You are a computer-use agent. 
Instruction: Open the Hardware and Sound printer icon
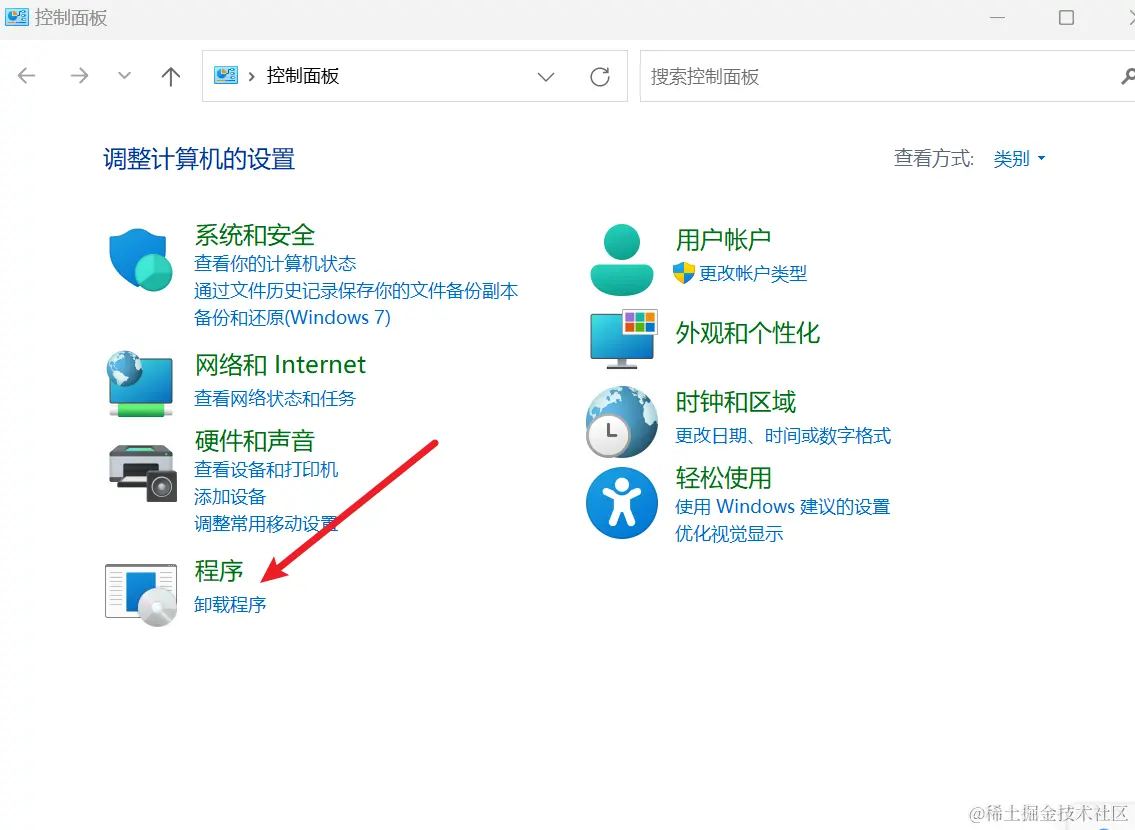(143, 473)
